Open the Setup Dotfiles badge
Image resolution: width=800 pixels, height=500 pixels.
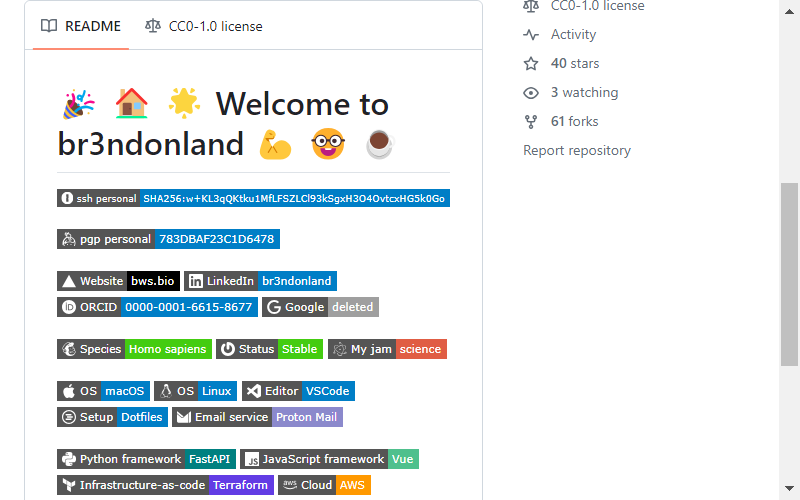[112, 417]
